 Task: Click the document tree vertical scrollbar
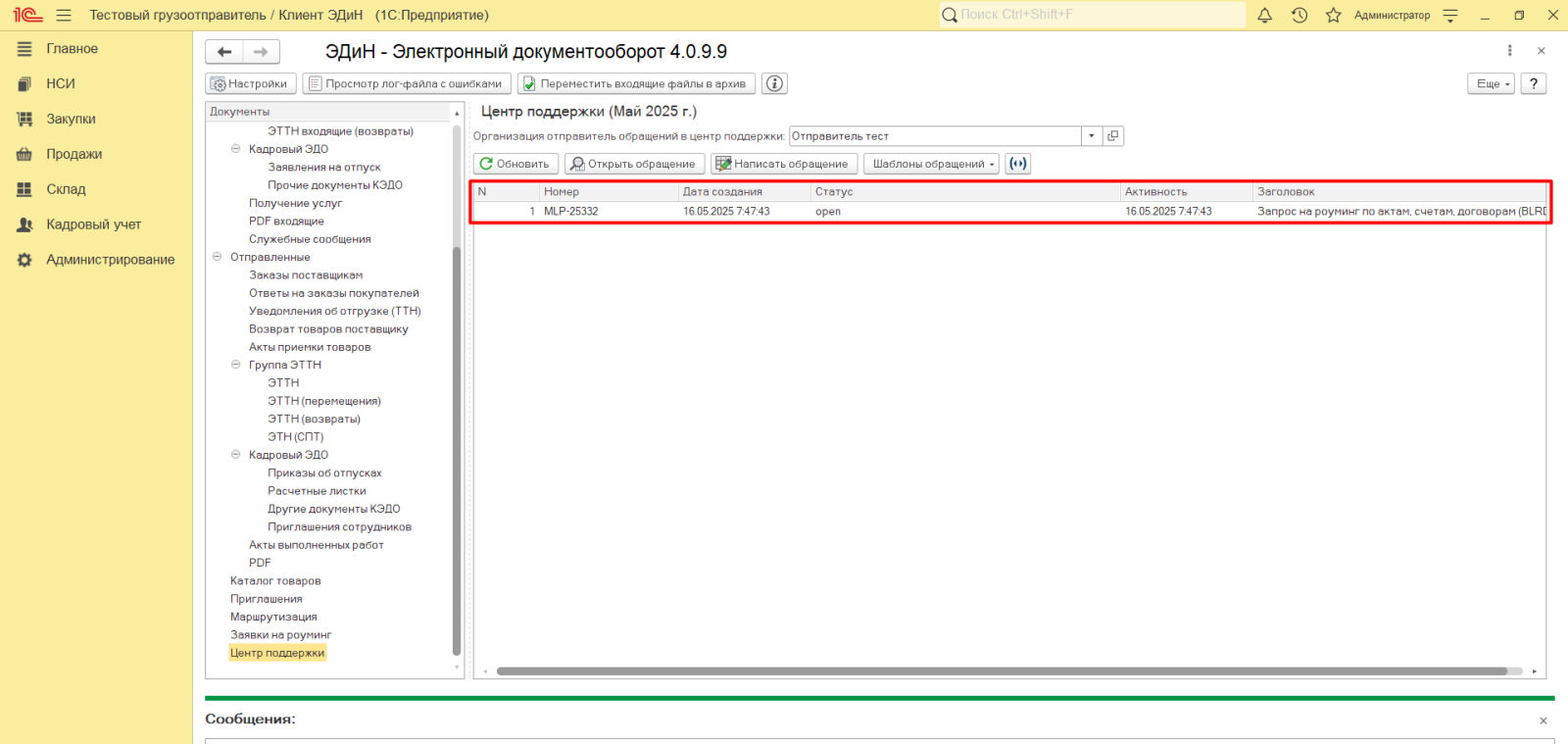pos(457,451)
